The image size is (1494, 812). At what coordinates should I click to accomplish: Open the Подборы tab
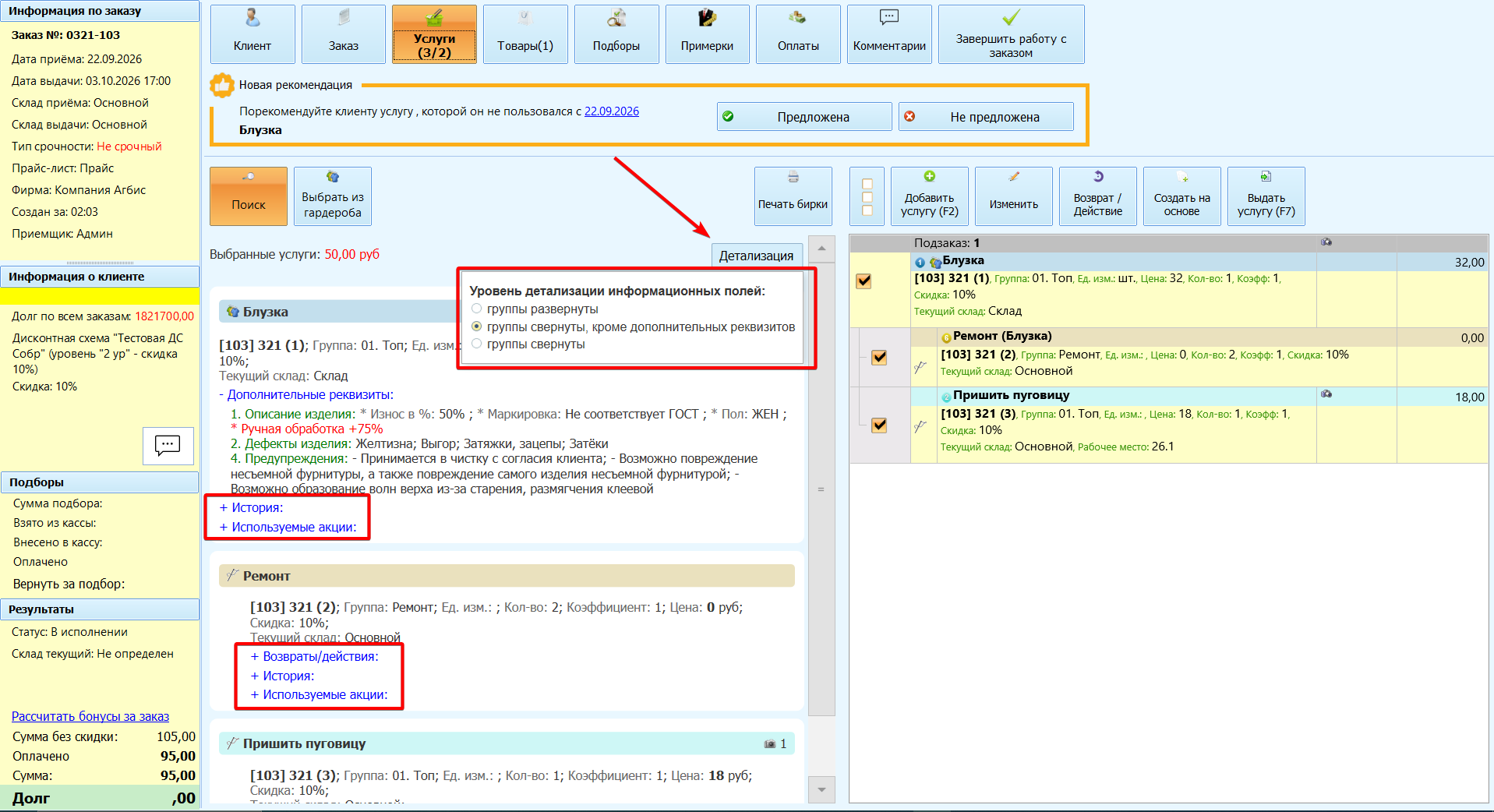pyautogui.click(x=616, y=34)
